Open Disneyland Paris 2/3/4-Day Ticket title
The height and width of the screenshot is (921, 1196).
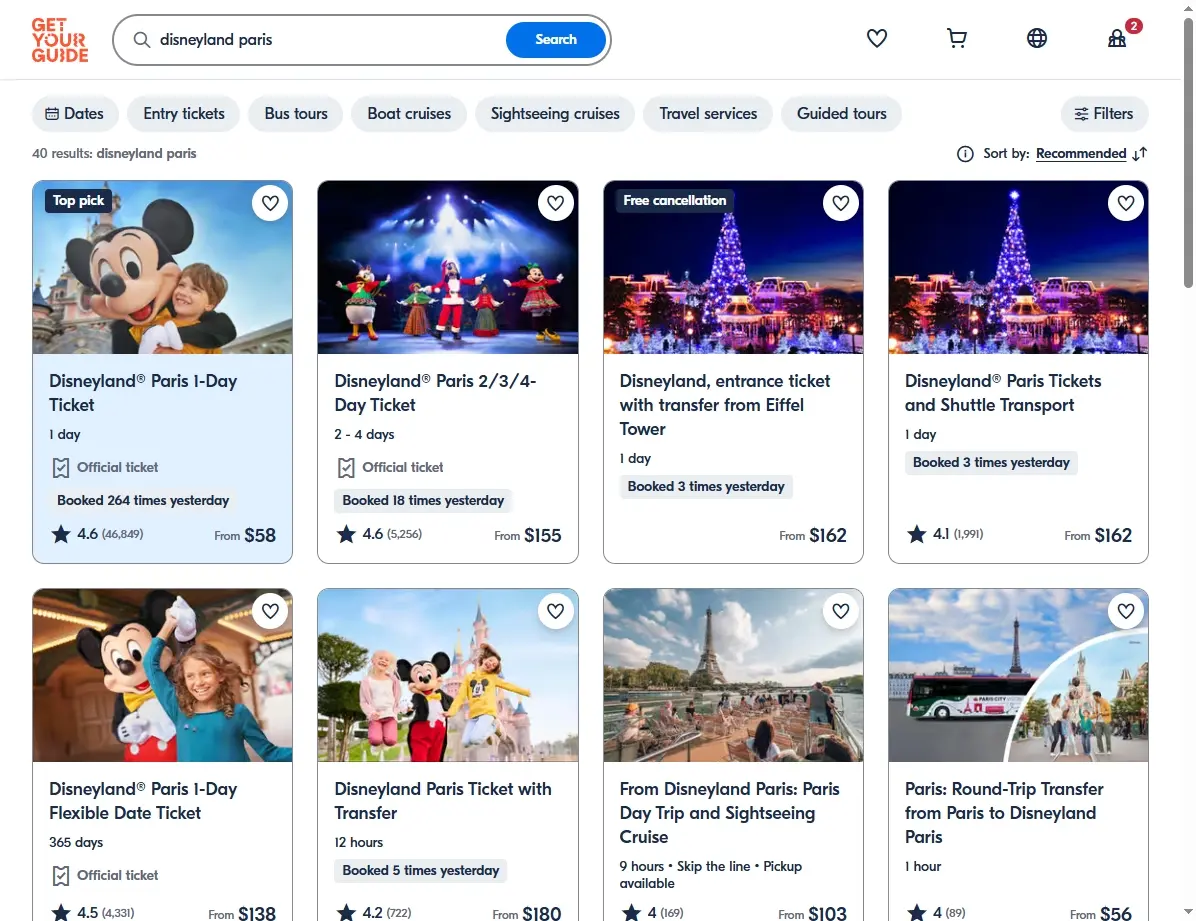coord(435,393)
